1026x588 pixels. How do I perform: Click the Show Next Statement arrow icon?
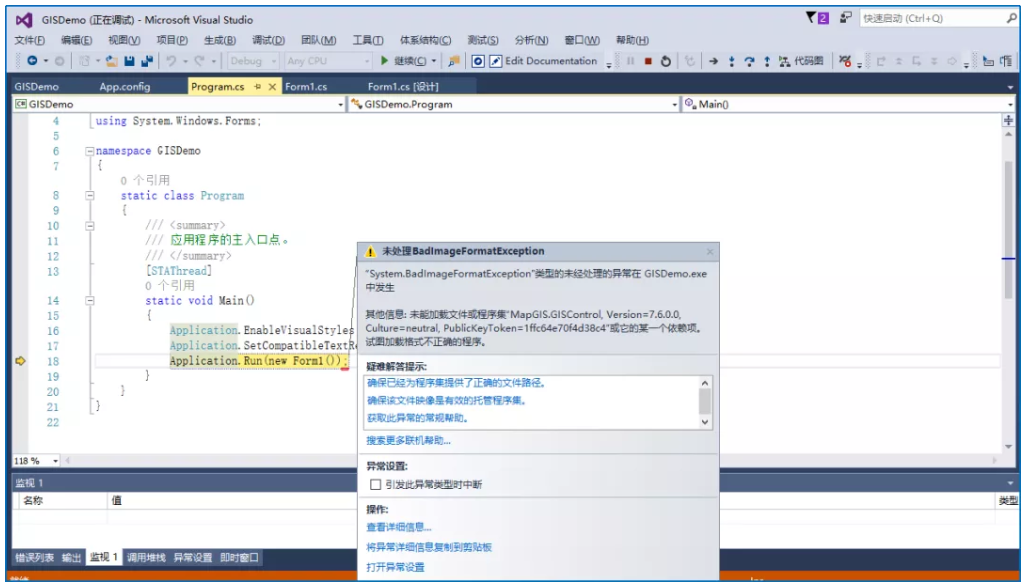(713, 61)
